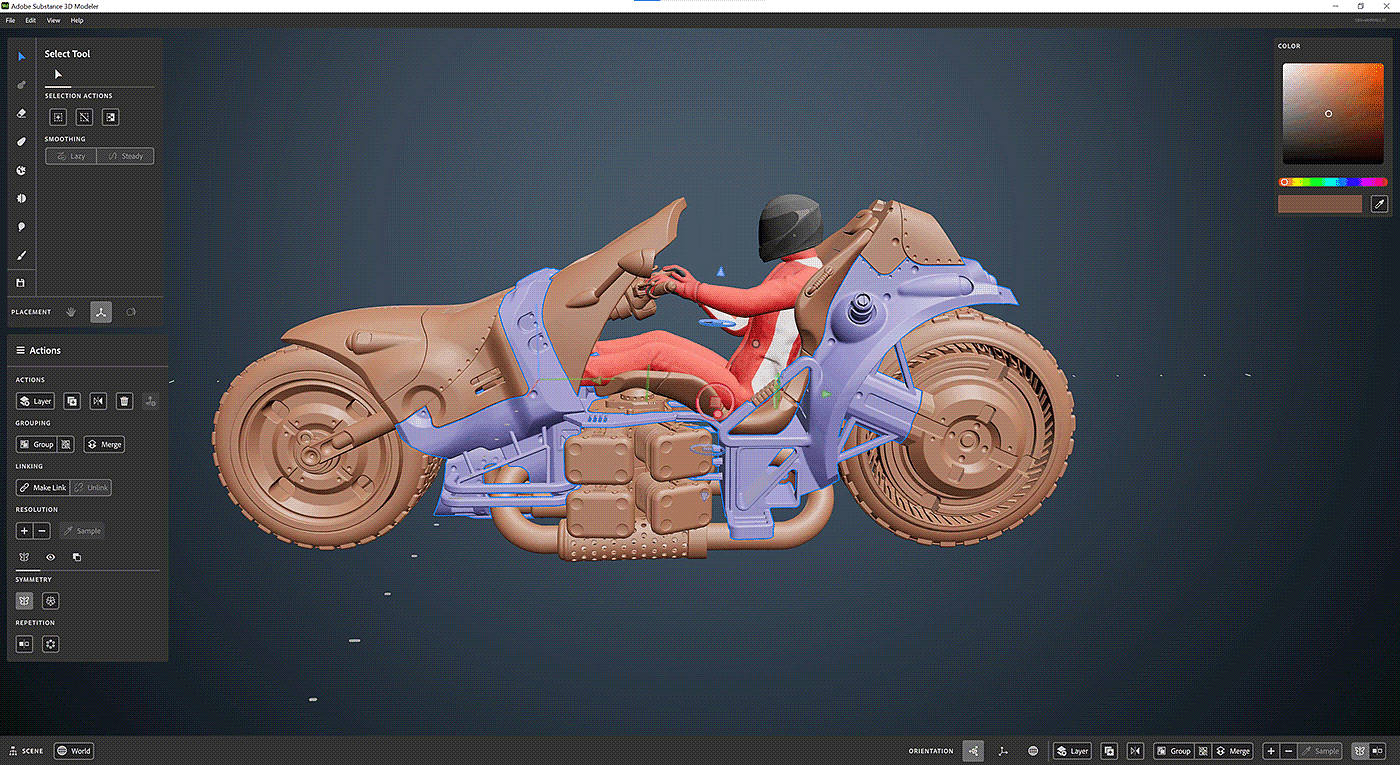Click the eyedropper next to color swatch
The image size is (1400, 765).
coord(1378,204)
